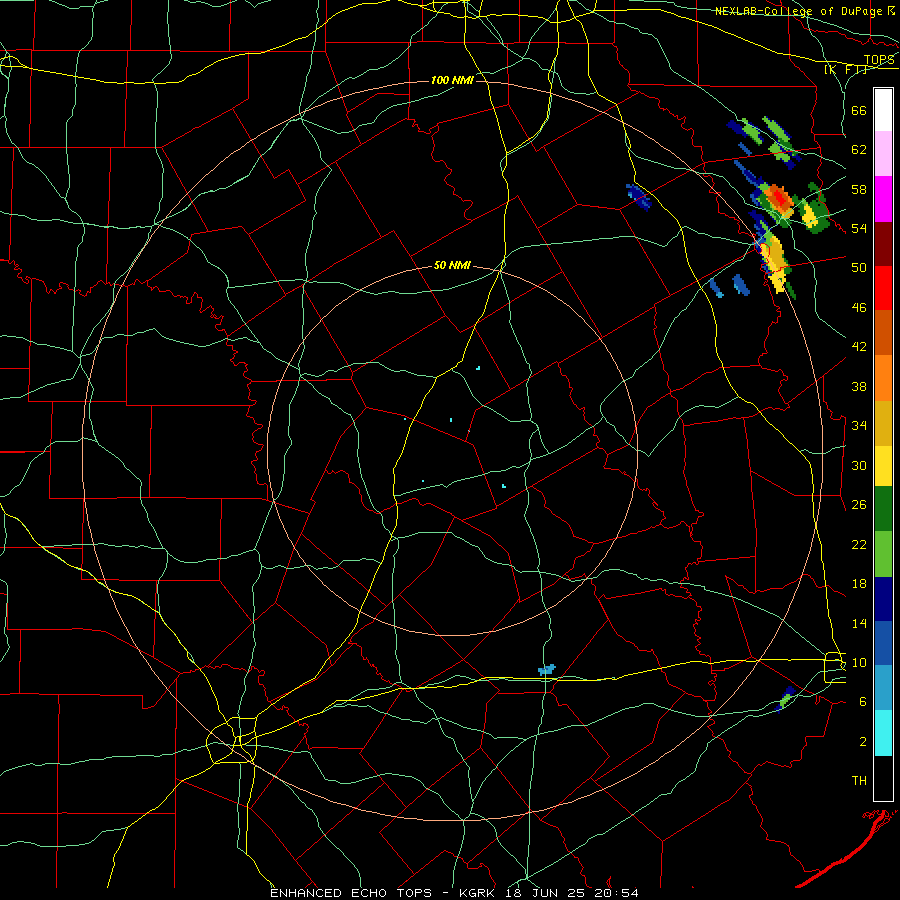Image resolution: width=900 pixels, height=900 pixels.
Task: Click the "34" legend value
Action: point(859,426)
